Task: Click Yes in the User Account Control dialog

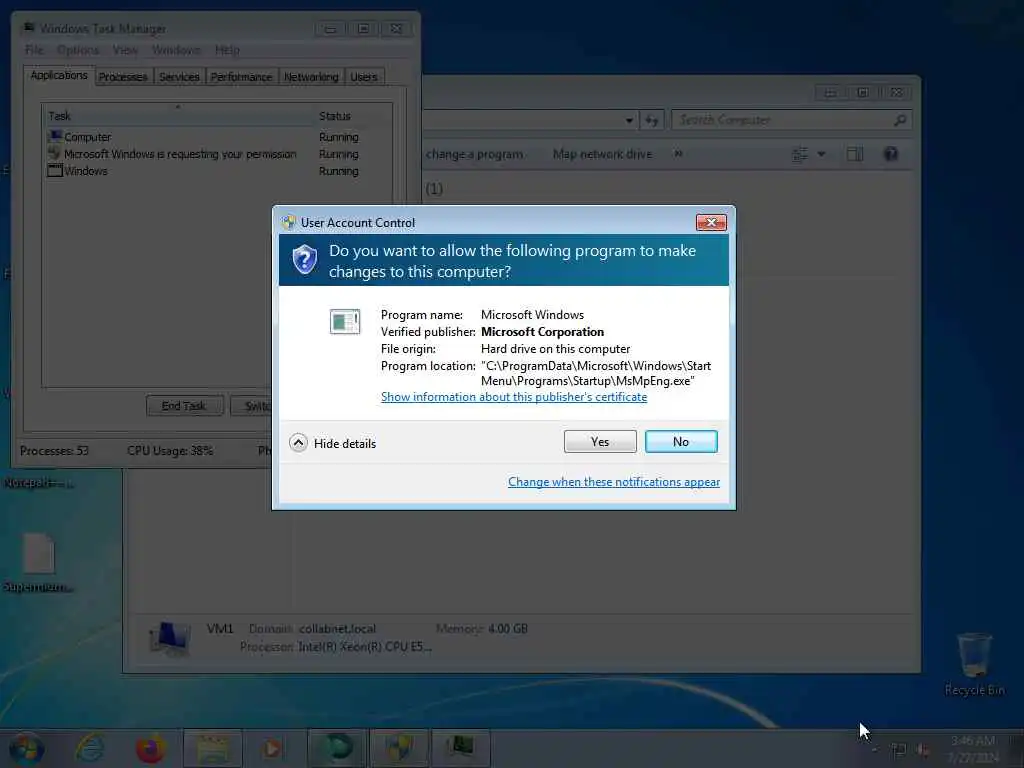Action: [600, 441]
